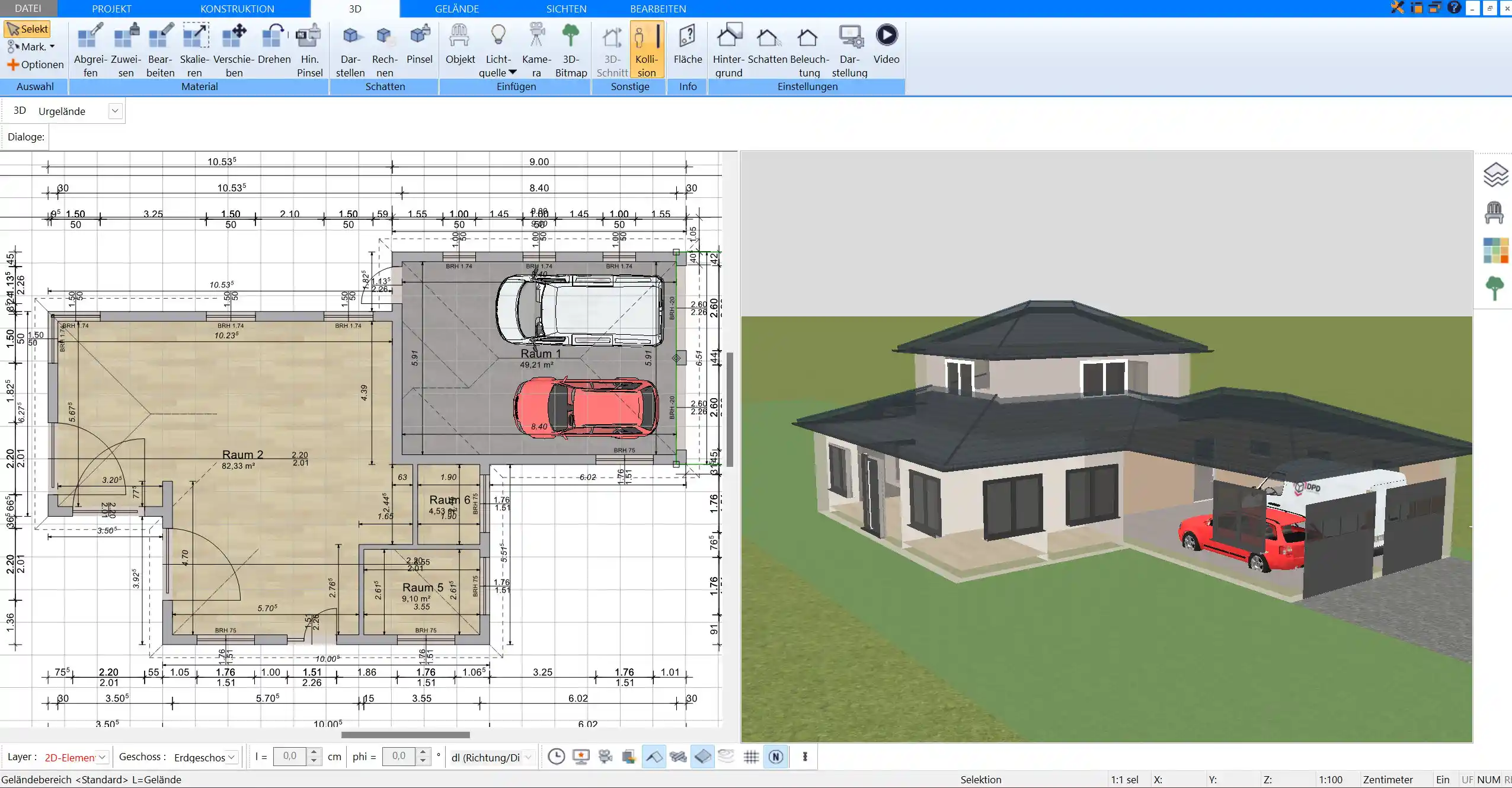Switch to the SICHTEN tab
This screenshot has width=1512, height=788.
pyautogui.click(x=566, y=8)
